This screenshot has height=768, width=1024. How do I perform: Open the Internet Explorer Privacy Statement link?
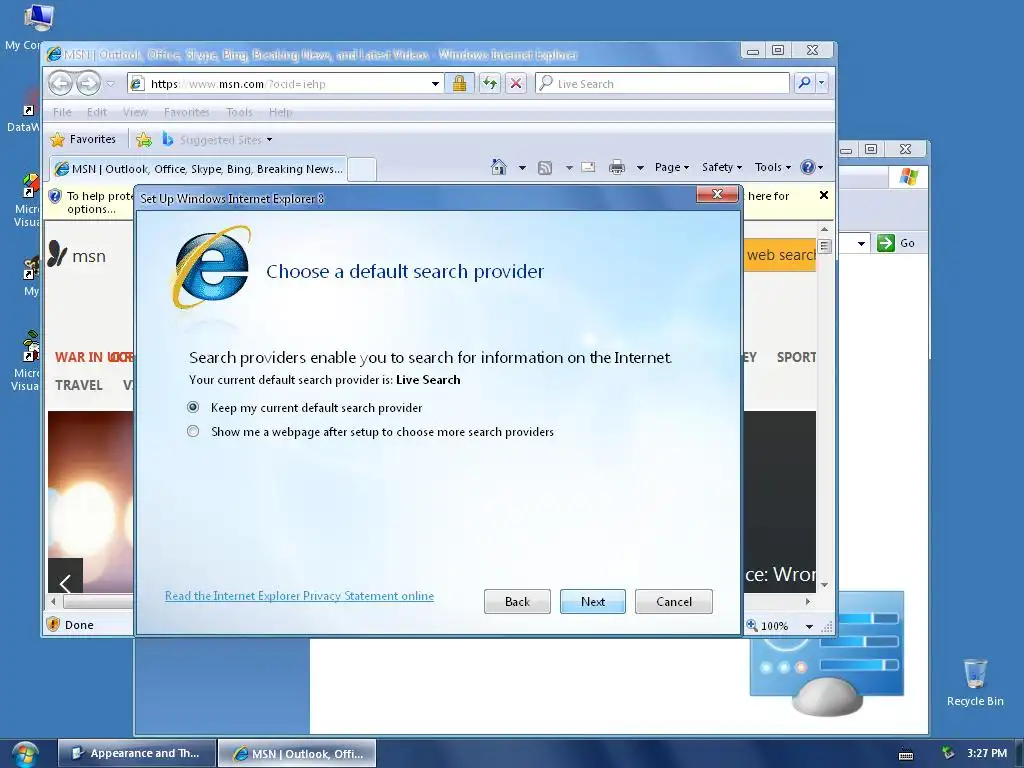pos(299,596)
